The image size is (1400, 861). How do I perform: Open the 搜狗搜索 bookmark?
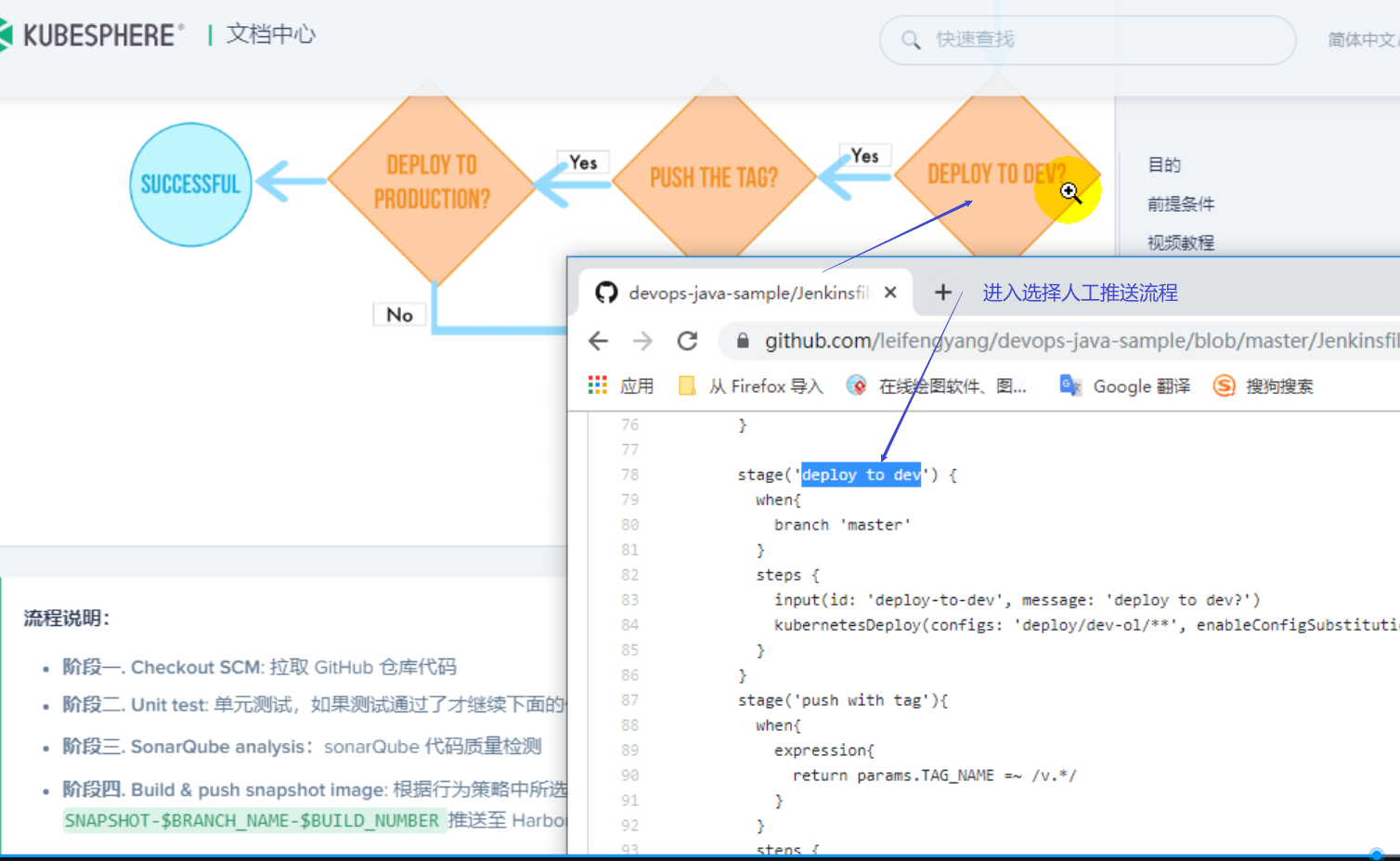point(1264,385)
